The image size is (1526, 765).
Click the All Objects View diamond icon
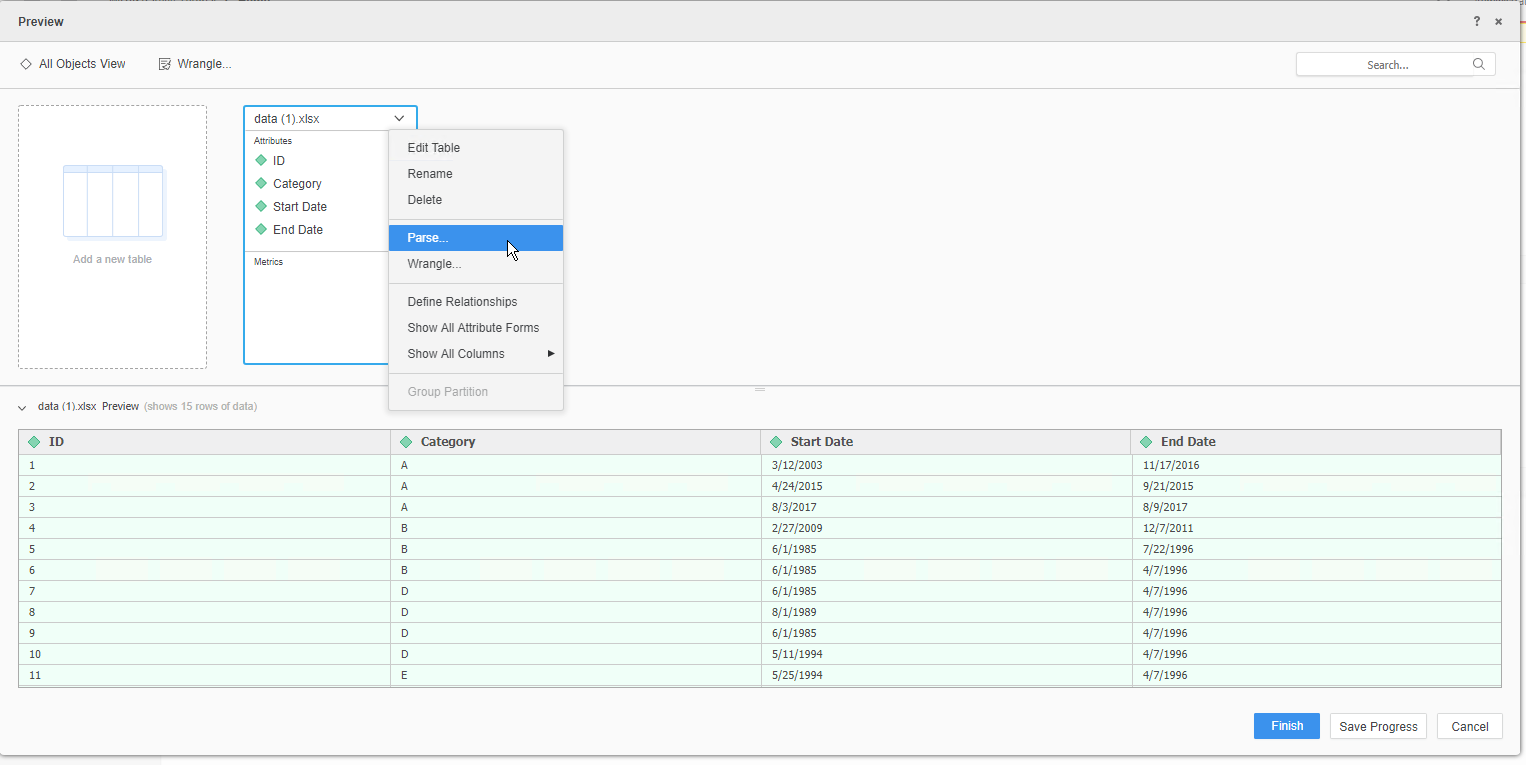(26, 63)
